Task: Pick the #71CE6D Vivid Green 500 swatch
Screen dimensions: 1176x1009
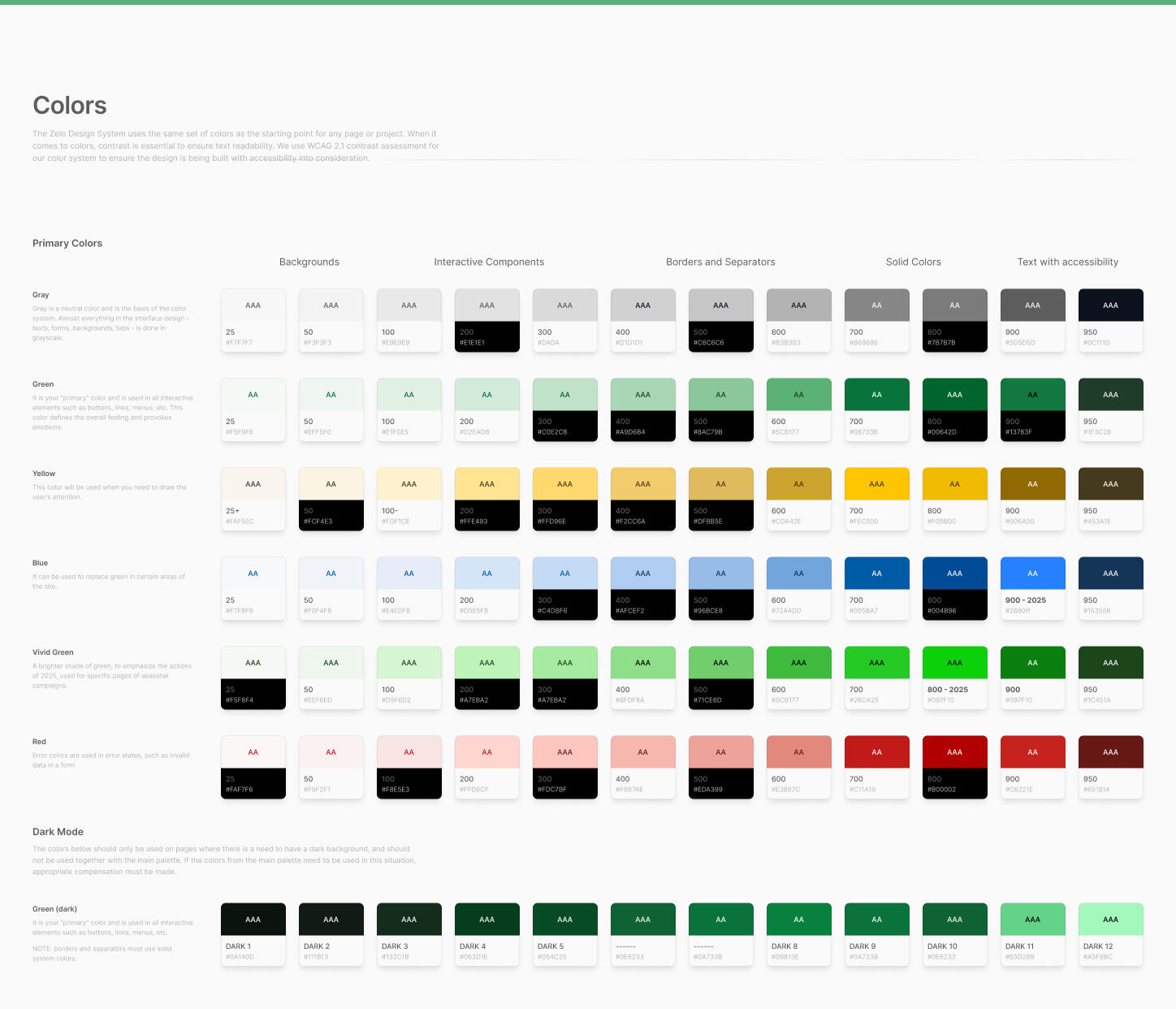Action: [721, 678]
